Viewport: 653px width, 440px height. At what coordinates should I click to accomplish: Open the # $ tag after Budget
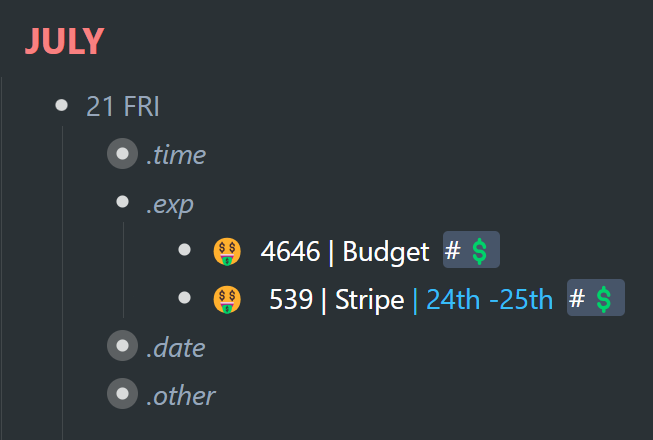click(471, 250)
